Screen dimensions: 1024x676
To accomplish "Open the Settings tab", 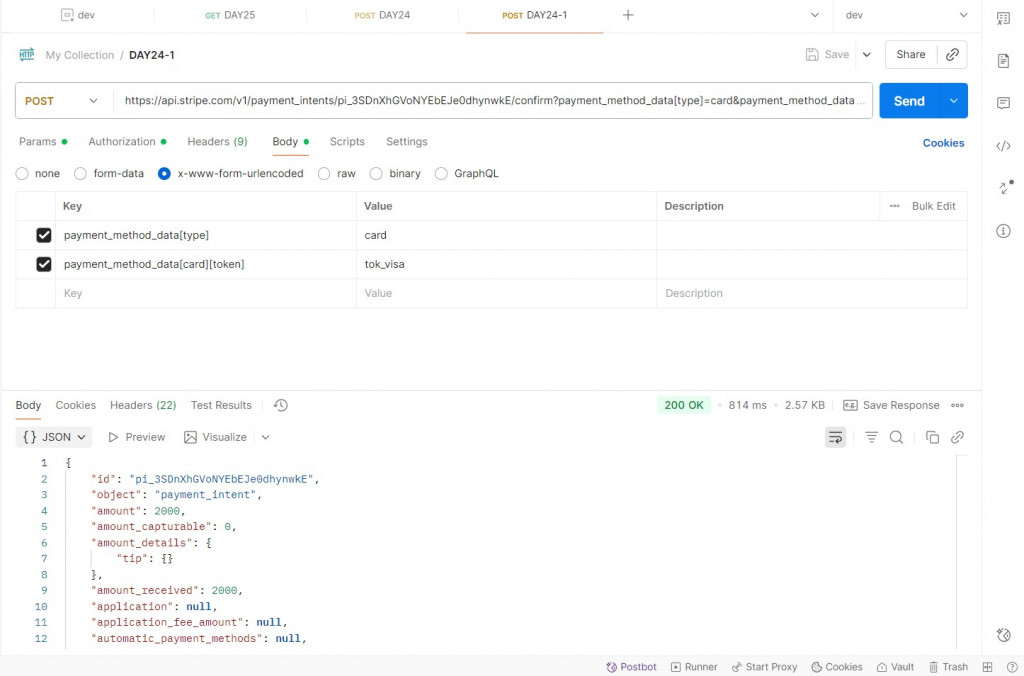I will pos(406,142).
